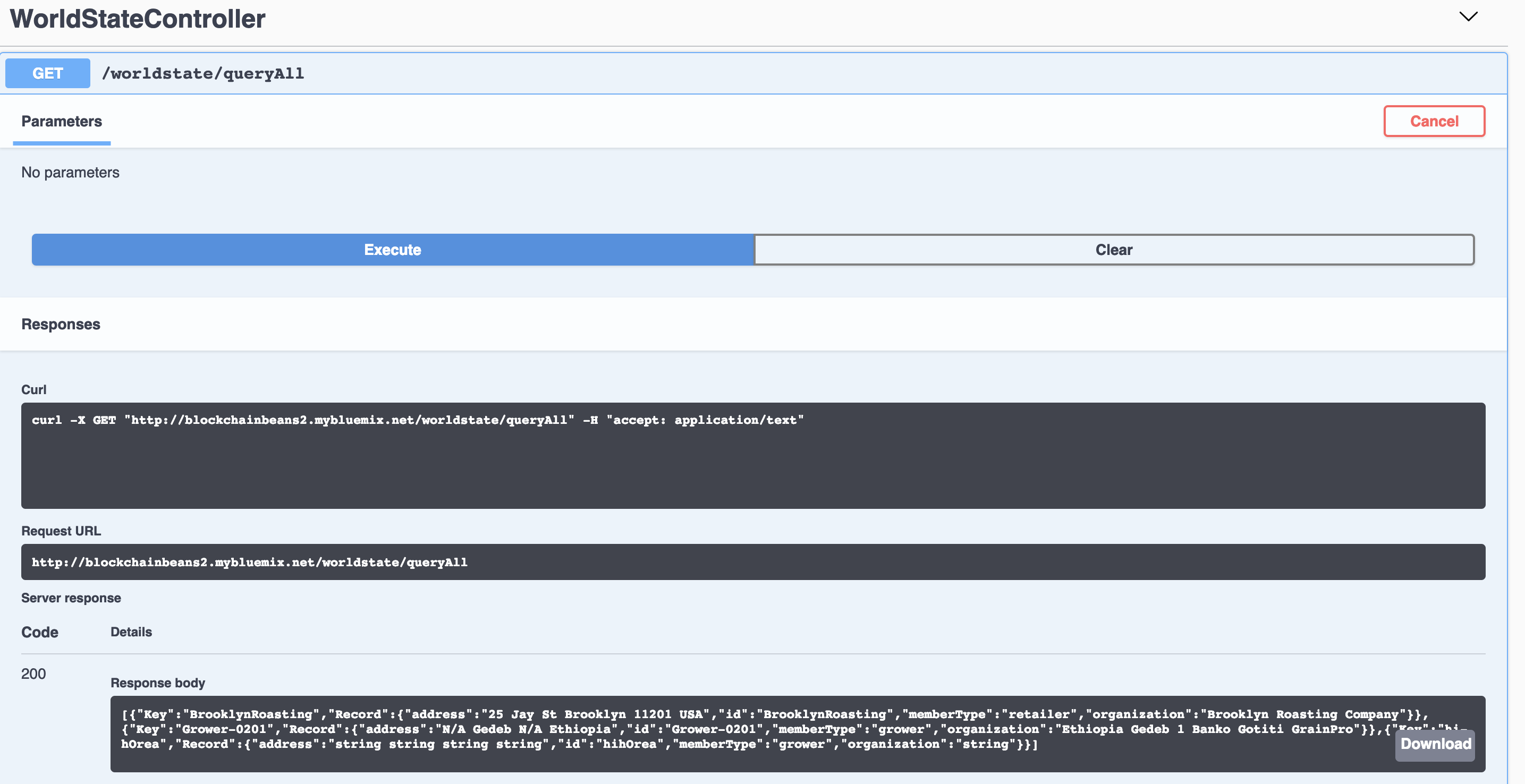Click the Request URL label
The height and width of the screenshot is (784, 1525).
coord(61,531)
